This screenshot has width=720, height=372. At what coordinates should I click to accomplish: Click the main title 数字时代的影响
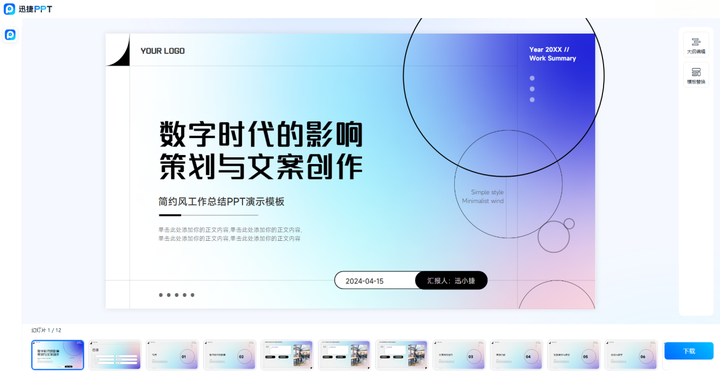261,134
